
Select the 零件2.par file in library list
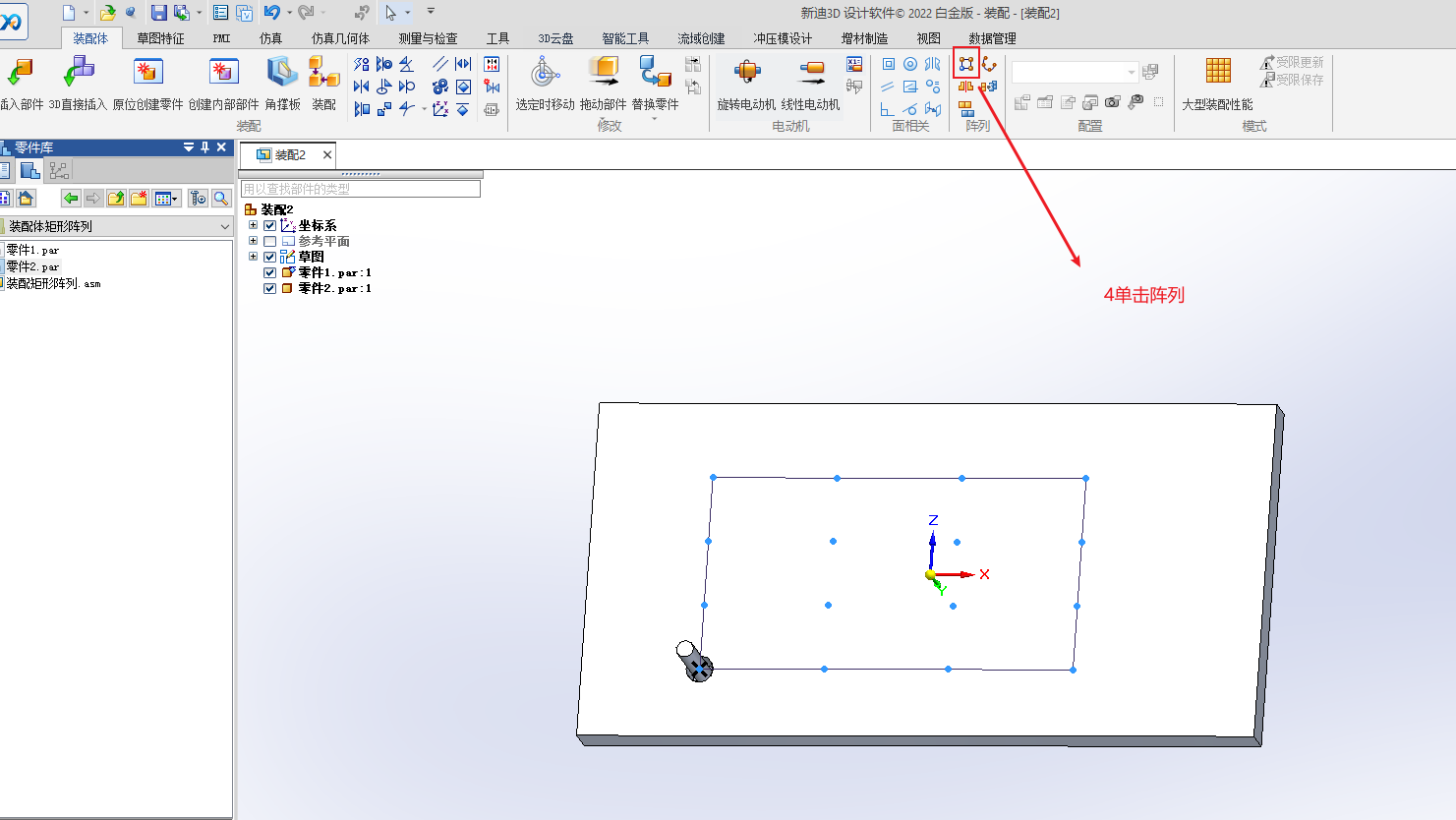32,267
